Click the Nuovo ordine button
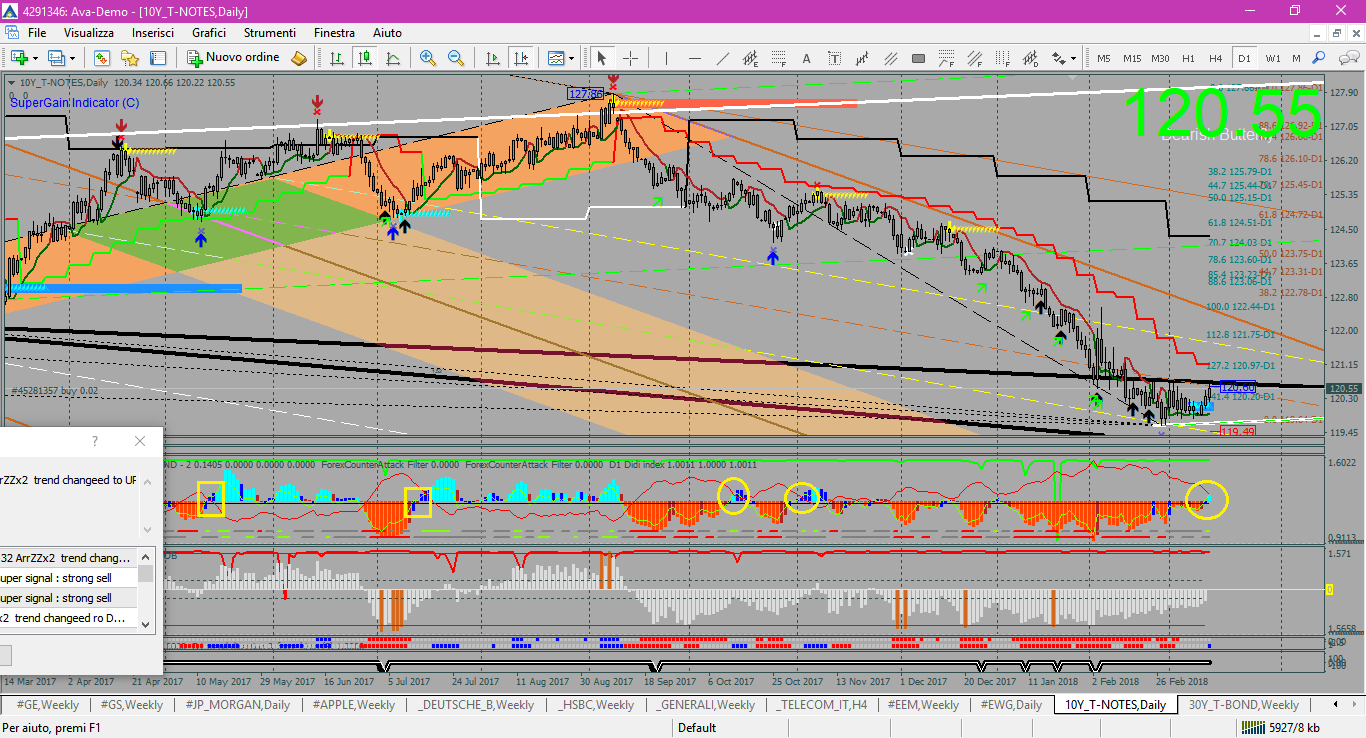The height and width of the screenshot is (738, 1366). point(234,58)
